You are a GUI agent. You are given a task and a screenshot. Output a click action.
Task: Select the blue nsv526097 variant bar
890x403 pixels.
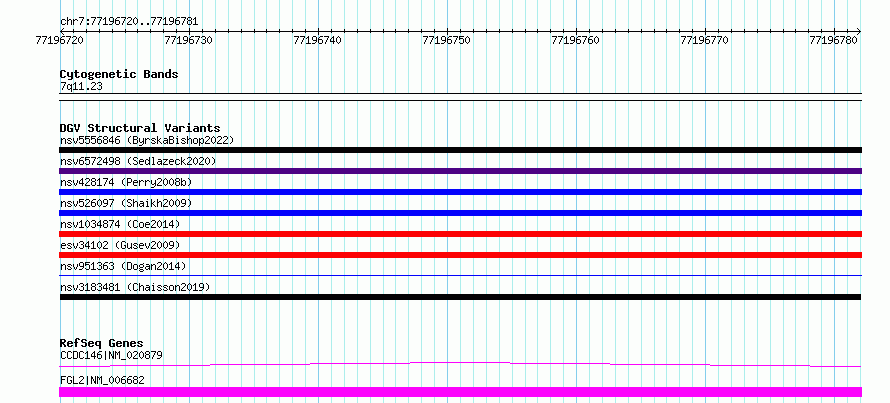coord(460,213)
